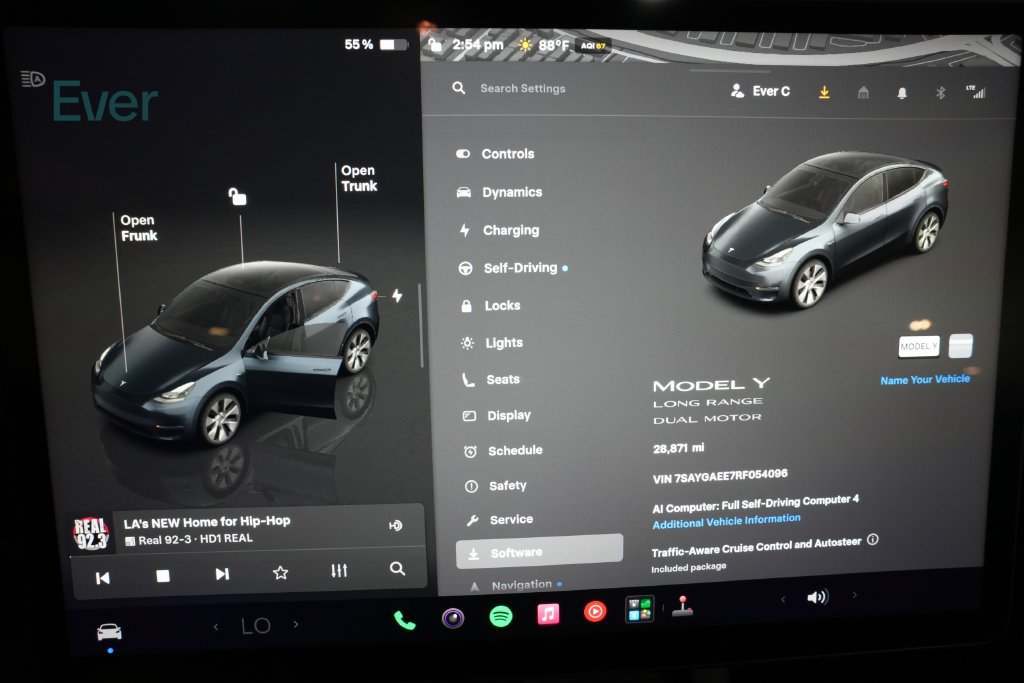Tap the 28,871 mi odometer reading

(x=679, y=448)
